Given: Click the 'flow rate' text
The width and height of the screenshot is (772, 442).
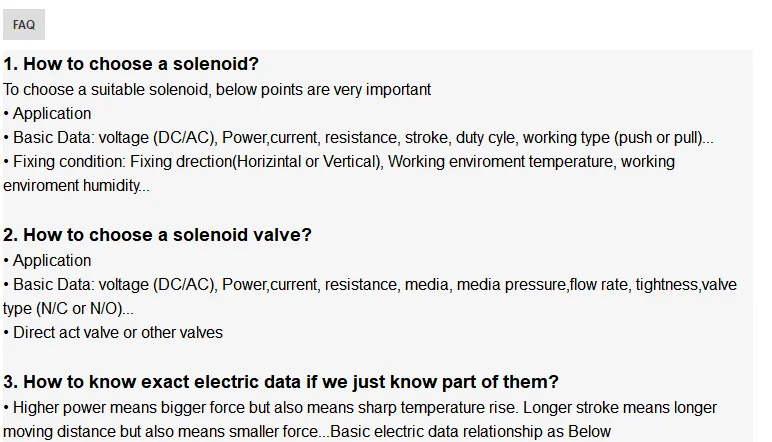Looking at the screenshot, I should (598, 284).
